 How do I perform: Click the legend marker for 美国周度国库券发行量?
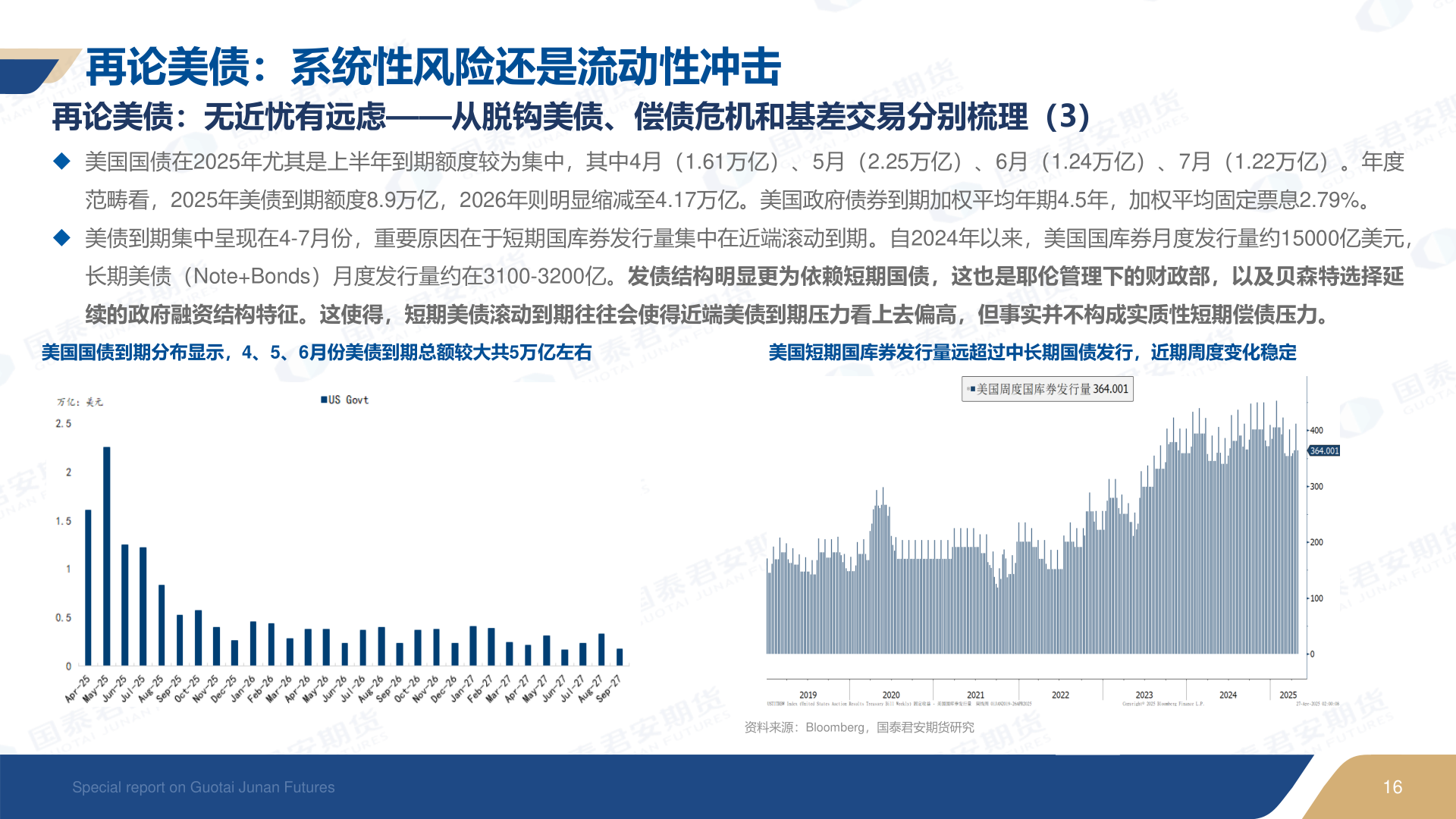tap(971, 389)
